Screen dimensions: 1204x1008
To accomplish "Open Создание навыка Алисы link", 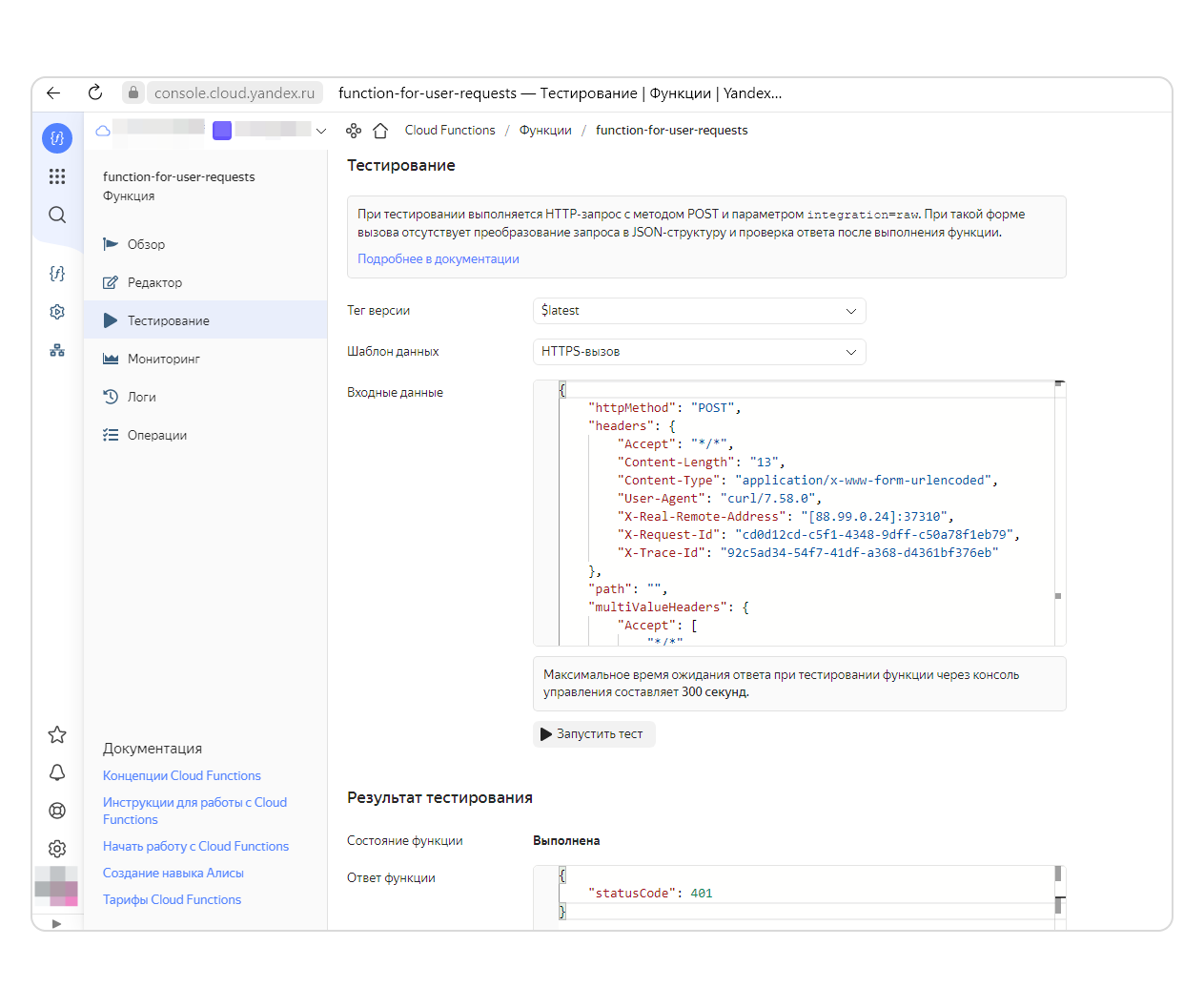I will 173,874.
